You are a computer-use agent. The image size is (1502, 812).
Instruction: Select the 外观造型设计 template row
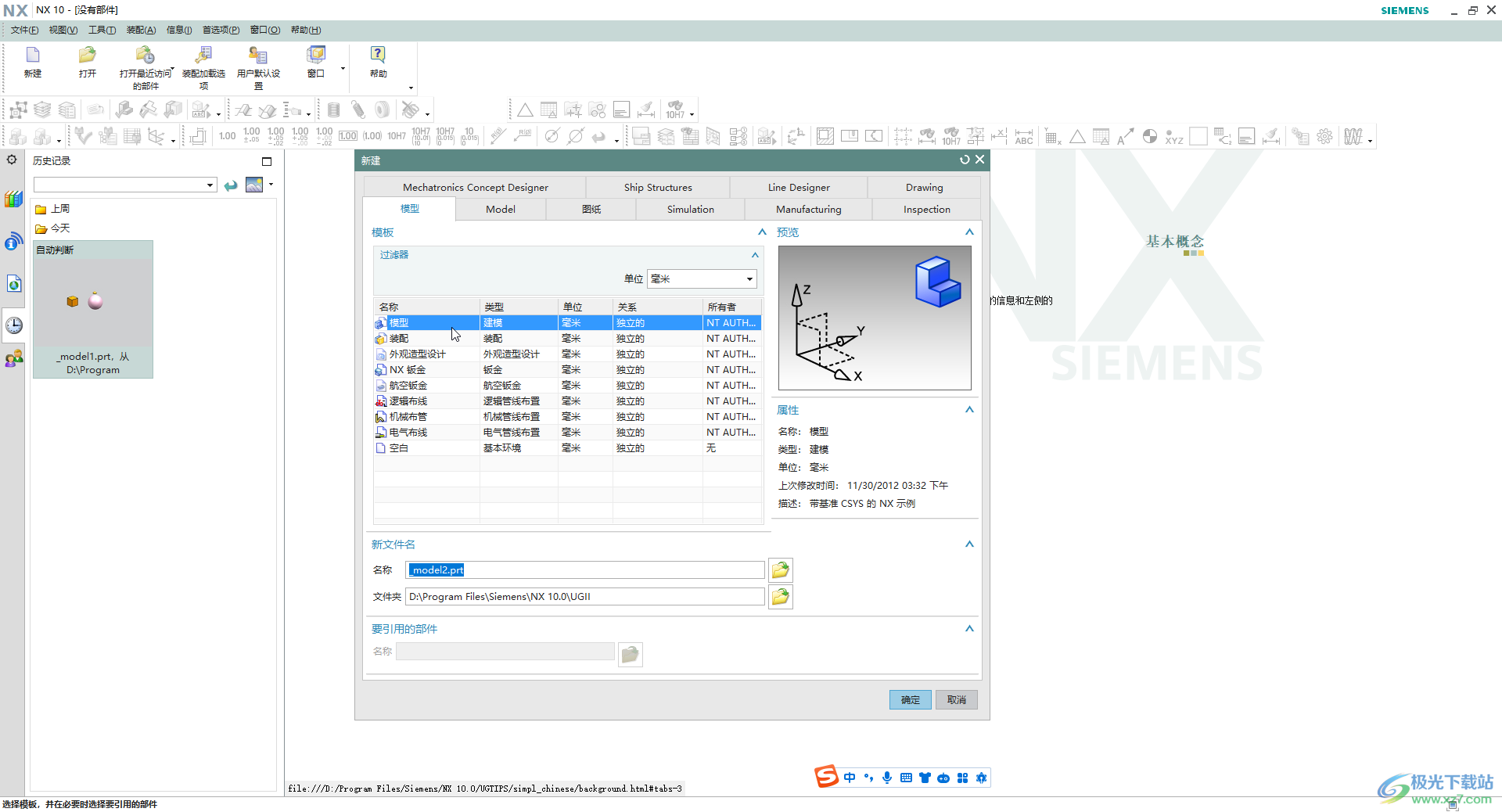pyautogui.click(x=567, y=354)
